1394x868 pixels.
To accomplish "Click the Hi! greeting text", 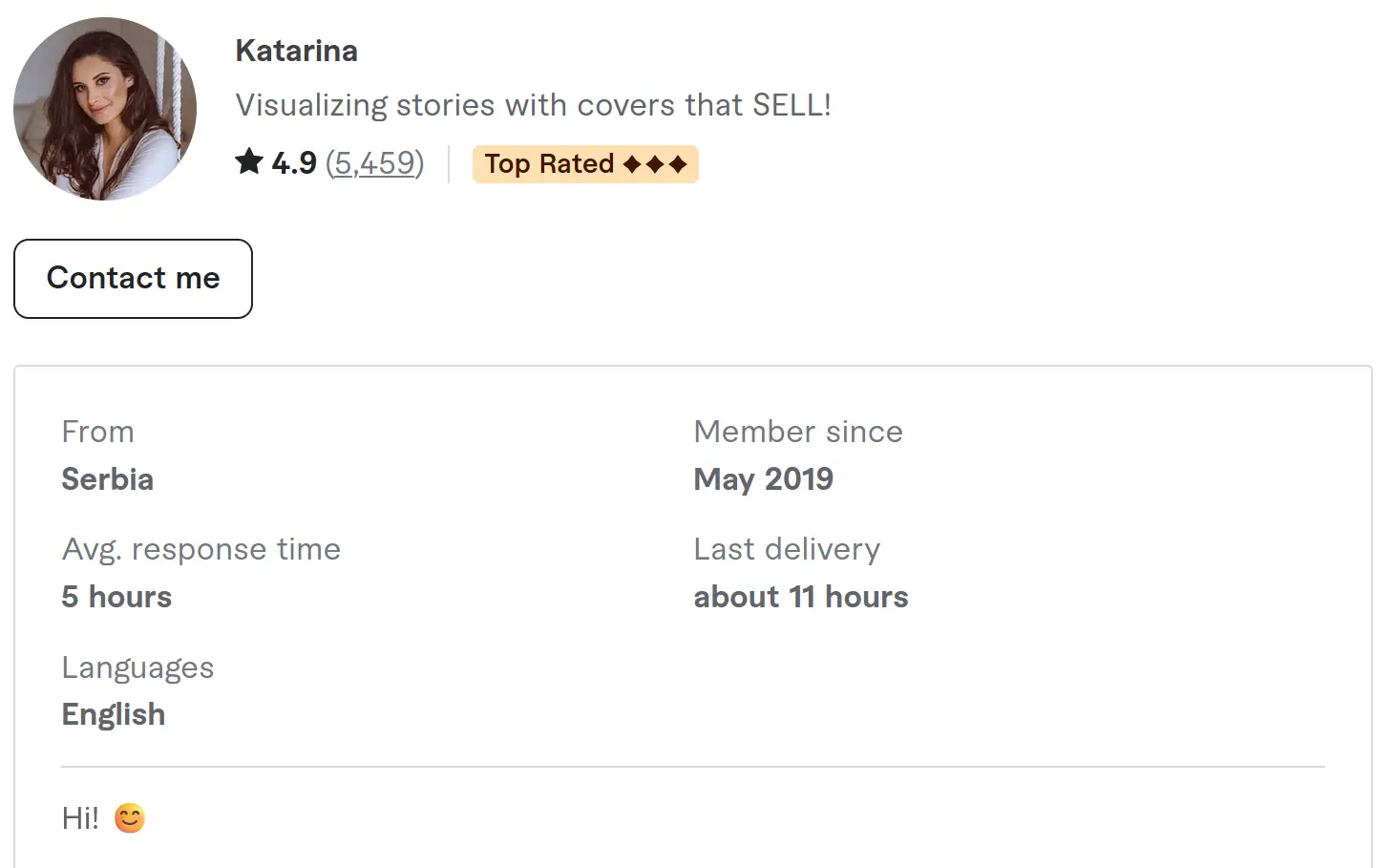I will pos(80,818).
